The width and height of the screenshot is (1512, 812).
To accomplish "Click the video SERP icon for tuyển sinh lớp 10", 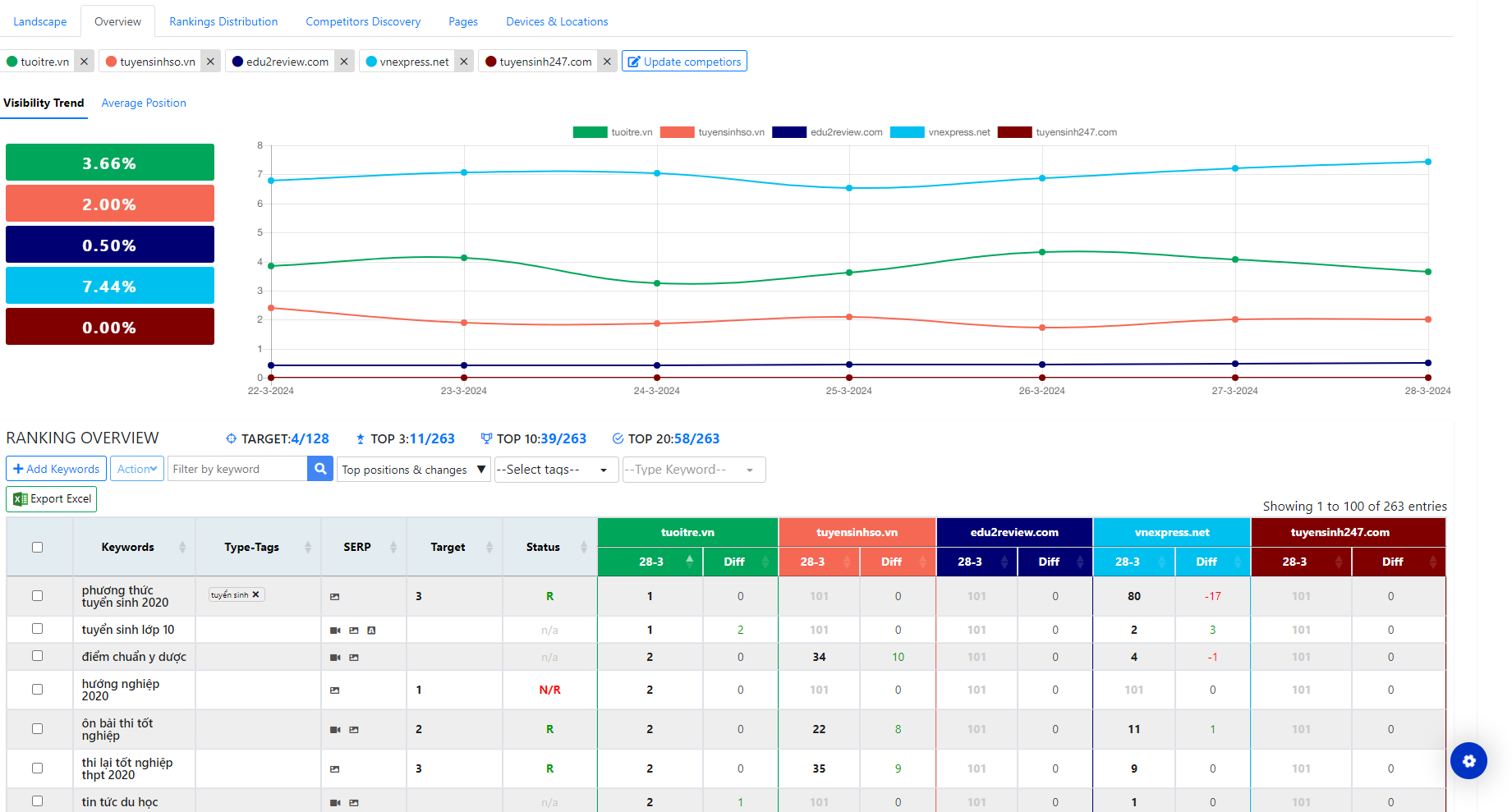I will (x=335, y=631).
